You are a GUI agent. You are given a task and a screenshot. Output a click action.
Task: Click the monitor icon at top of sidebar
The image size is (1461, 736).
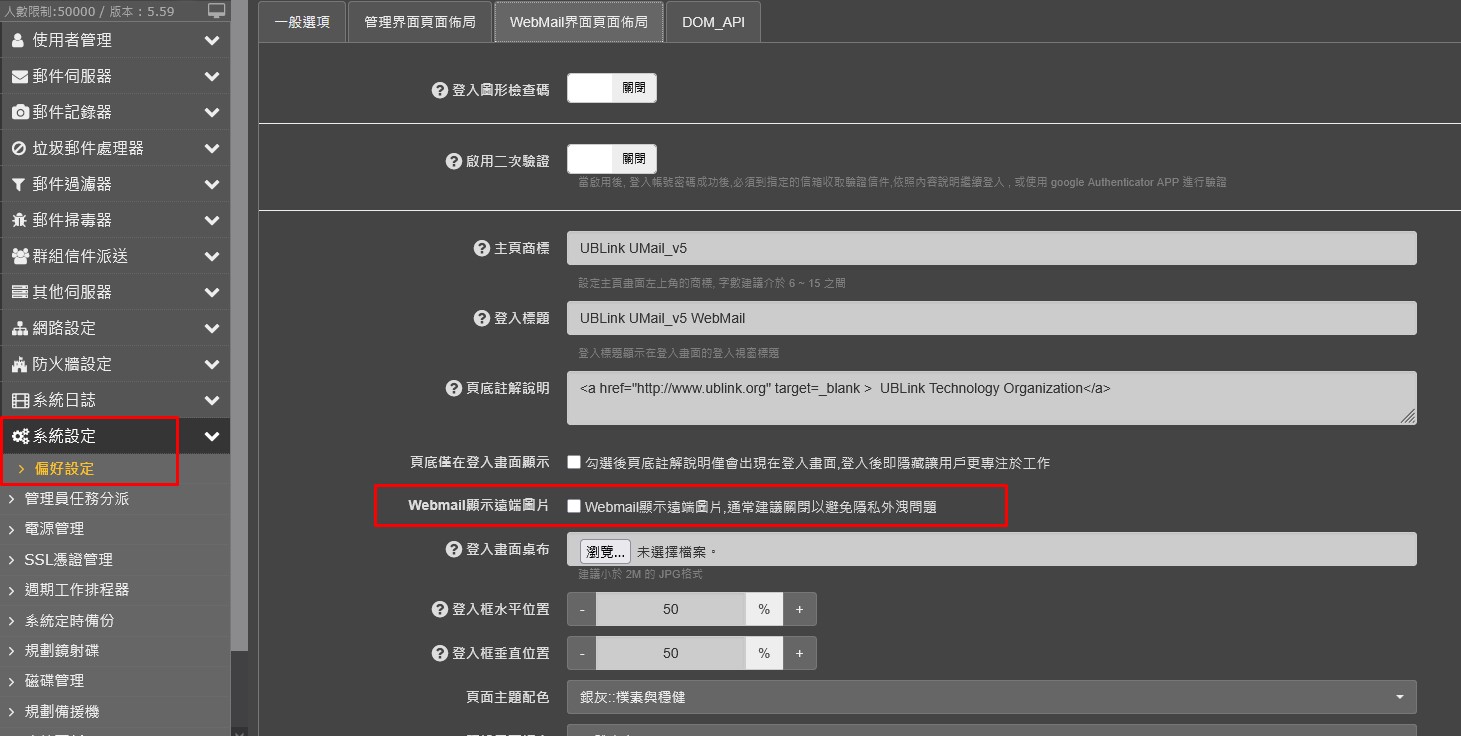coord(216,11)
